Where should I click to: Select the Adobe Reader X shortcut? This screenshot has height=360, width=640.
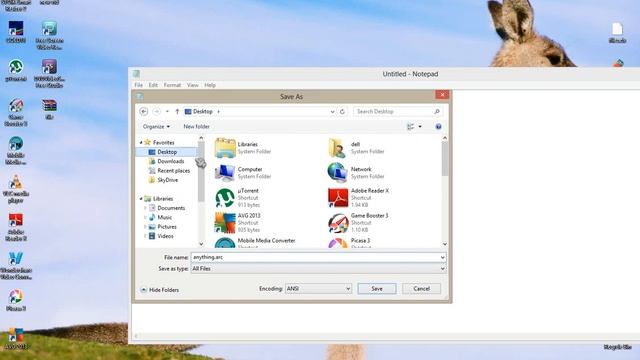click(338, 198)
